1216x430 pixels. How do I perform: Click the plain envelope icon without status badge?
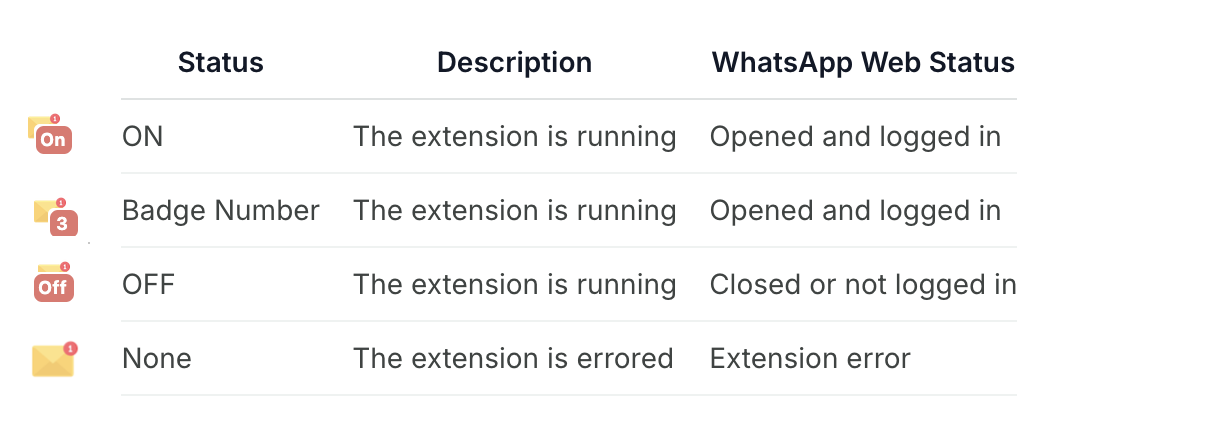click(x=54, y=359)
